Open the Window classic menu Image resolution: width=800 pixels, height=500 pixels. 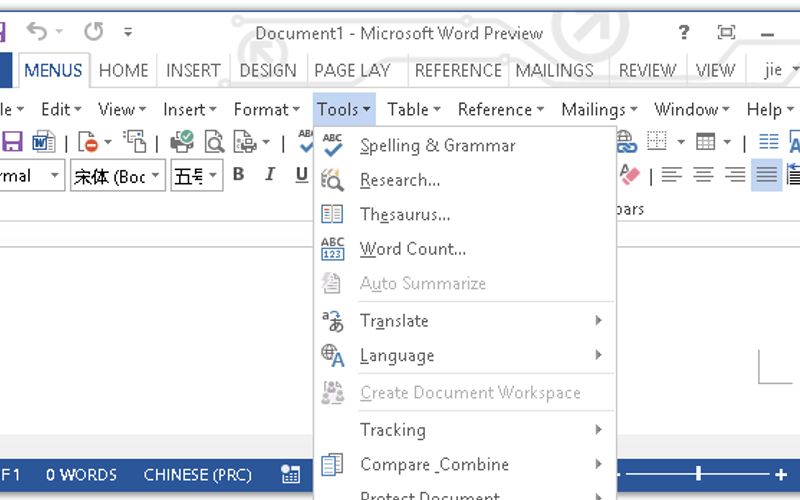[x=692, y=109]
